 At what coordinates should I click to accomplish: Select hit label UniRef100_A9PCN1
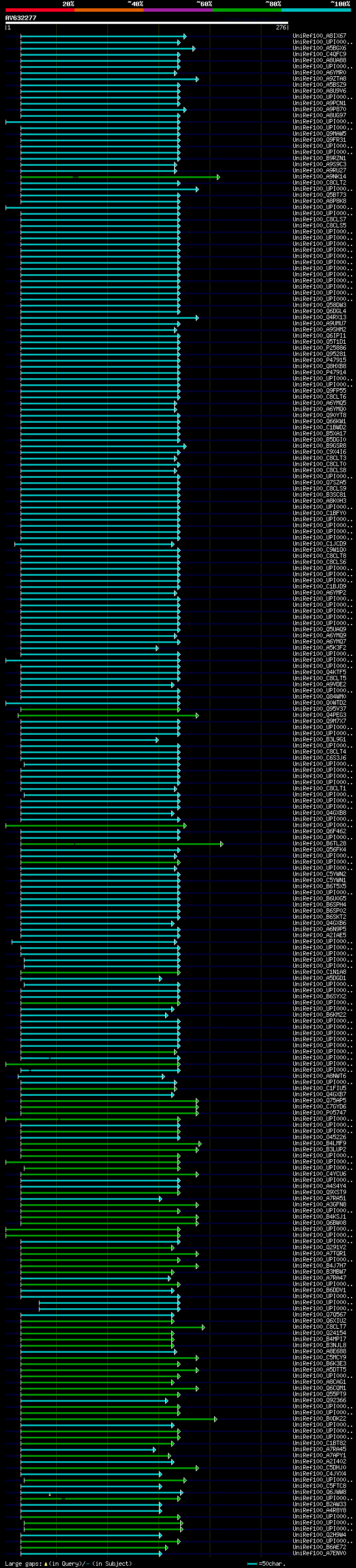[x=319, y=103]
